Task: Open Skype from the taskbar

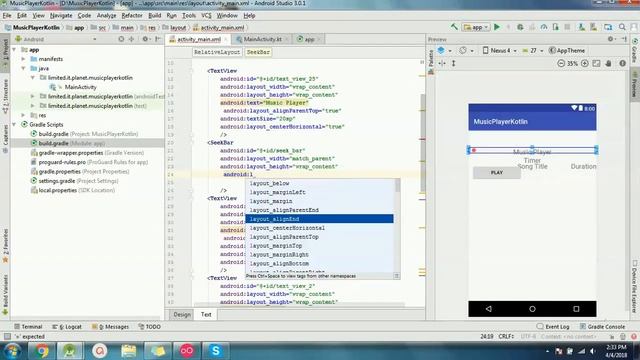Action: pyautogui.click(x=216, y=351)
